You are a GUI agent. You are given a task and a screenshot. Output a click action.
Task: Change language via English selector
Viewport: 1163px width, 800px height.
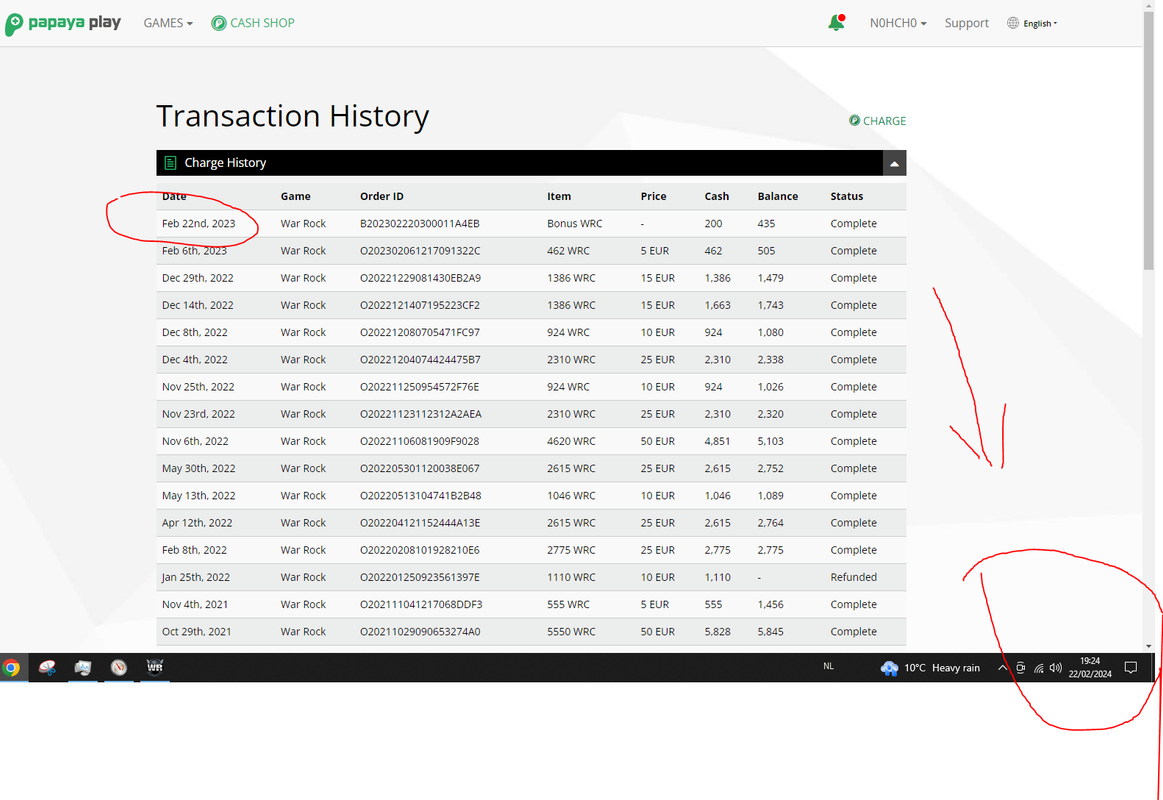point(1040,24)
